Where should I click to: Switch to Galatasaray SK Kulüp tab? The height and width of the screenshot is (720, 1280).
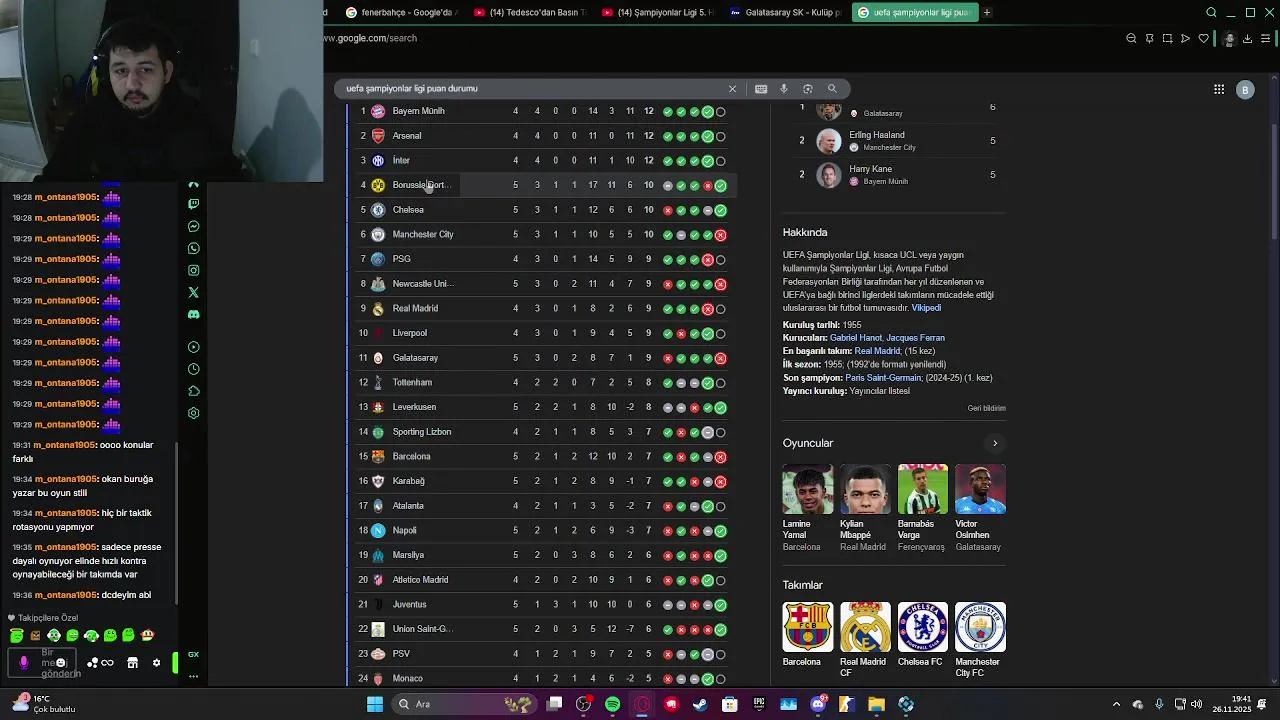[787, 12]
